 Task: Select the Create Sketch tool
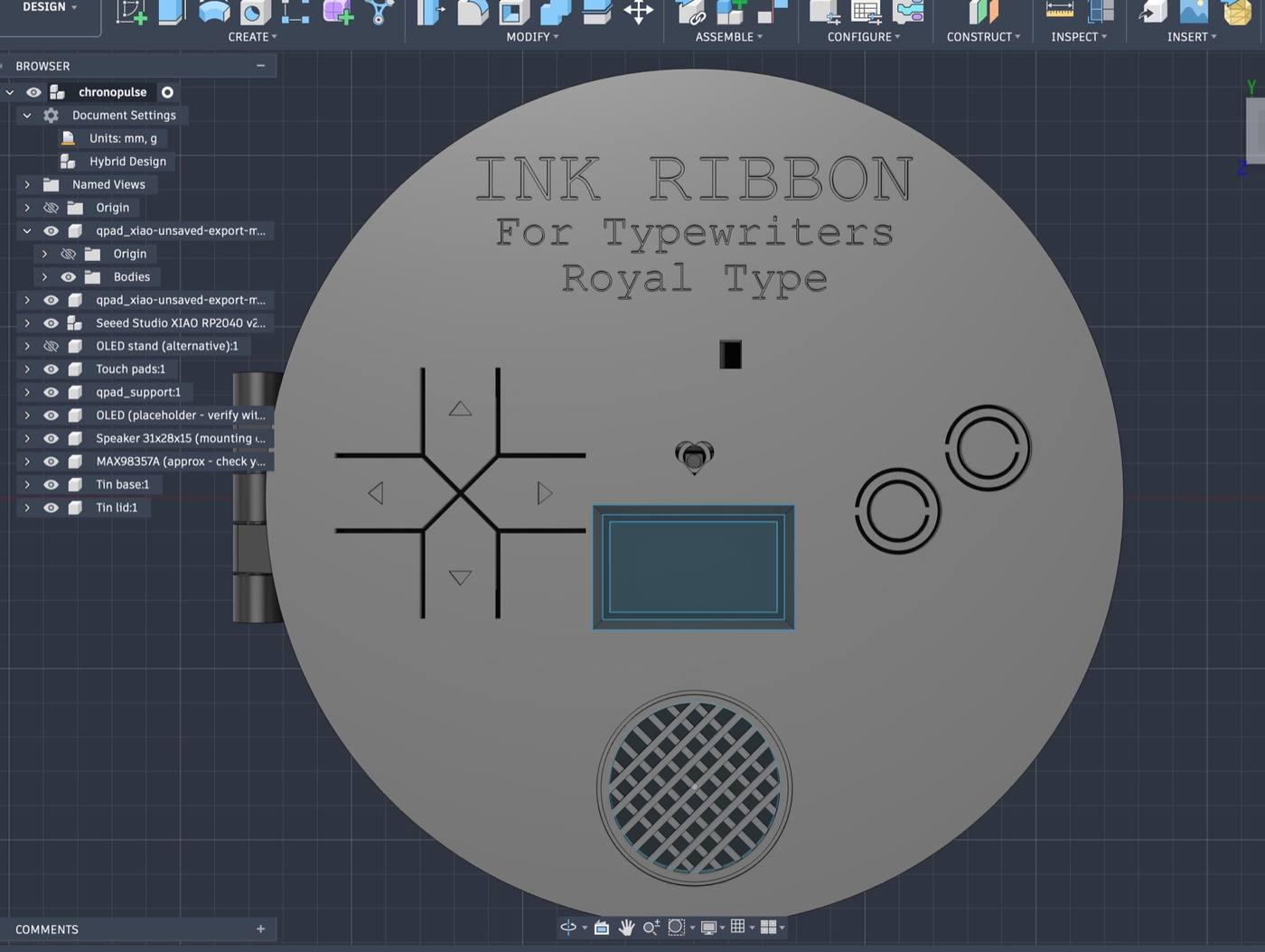tap(131, 11)
